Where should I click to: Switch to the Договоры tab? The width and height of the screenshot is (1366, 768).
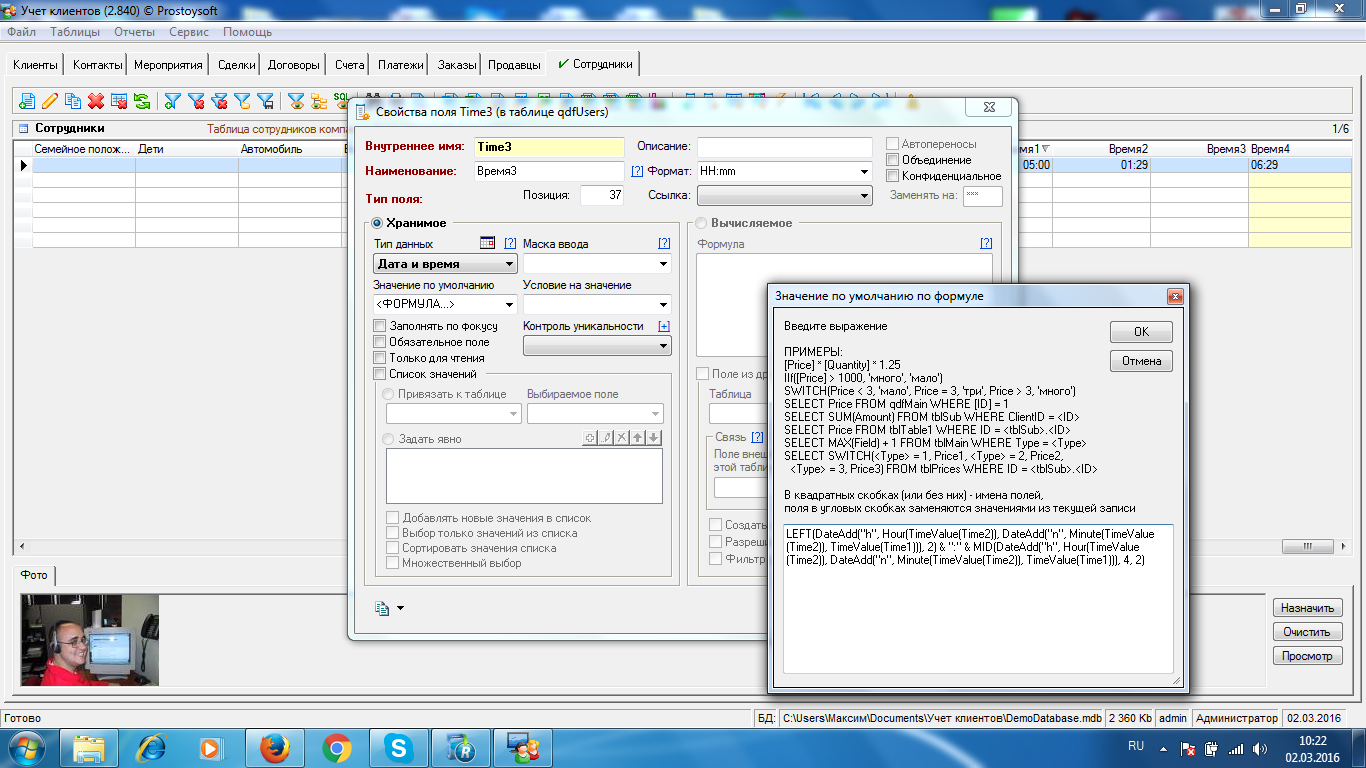point(294,65)
